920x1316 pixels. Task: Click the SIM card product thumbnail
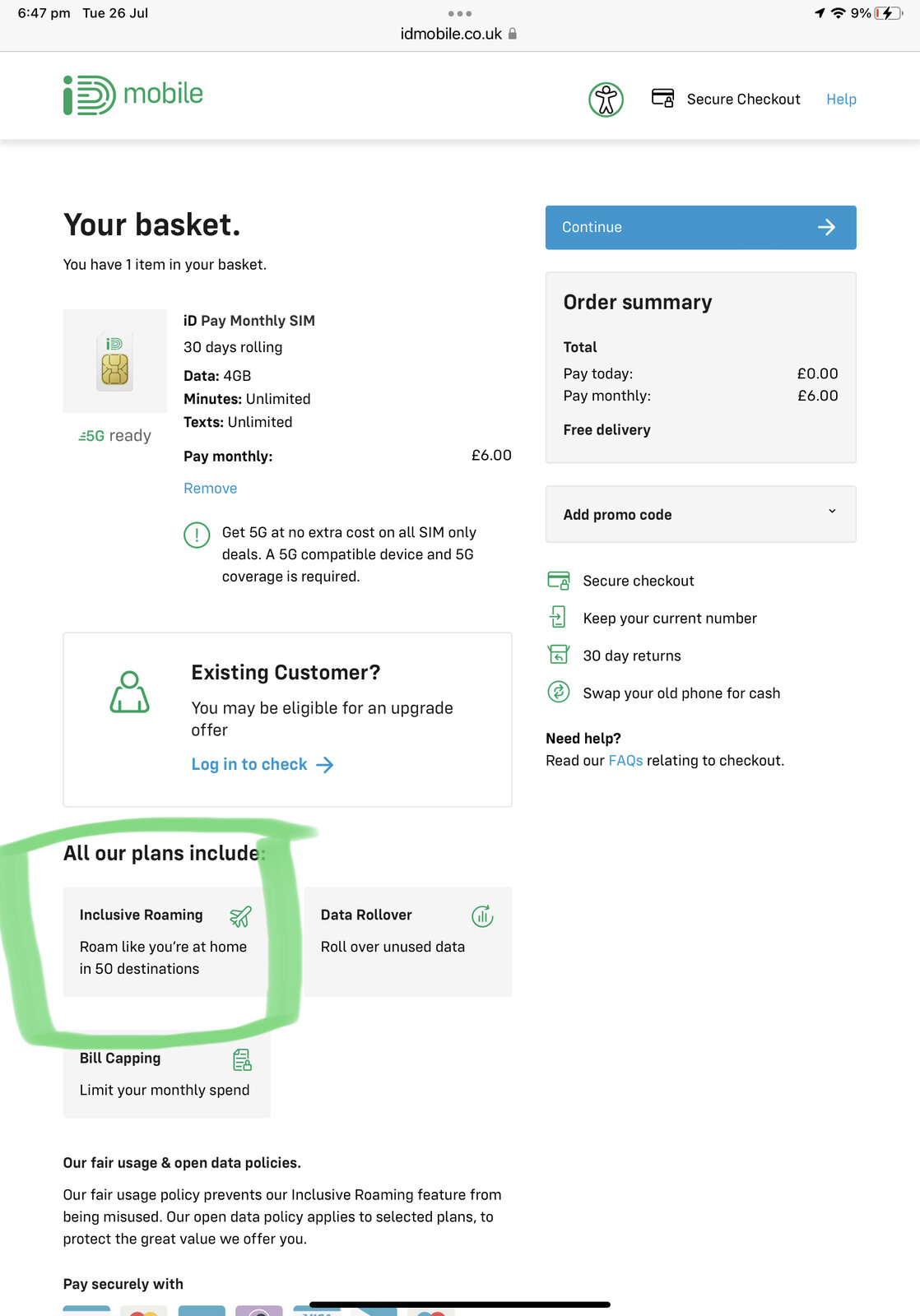(115, 361)
